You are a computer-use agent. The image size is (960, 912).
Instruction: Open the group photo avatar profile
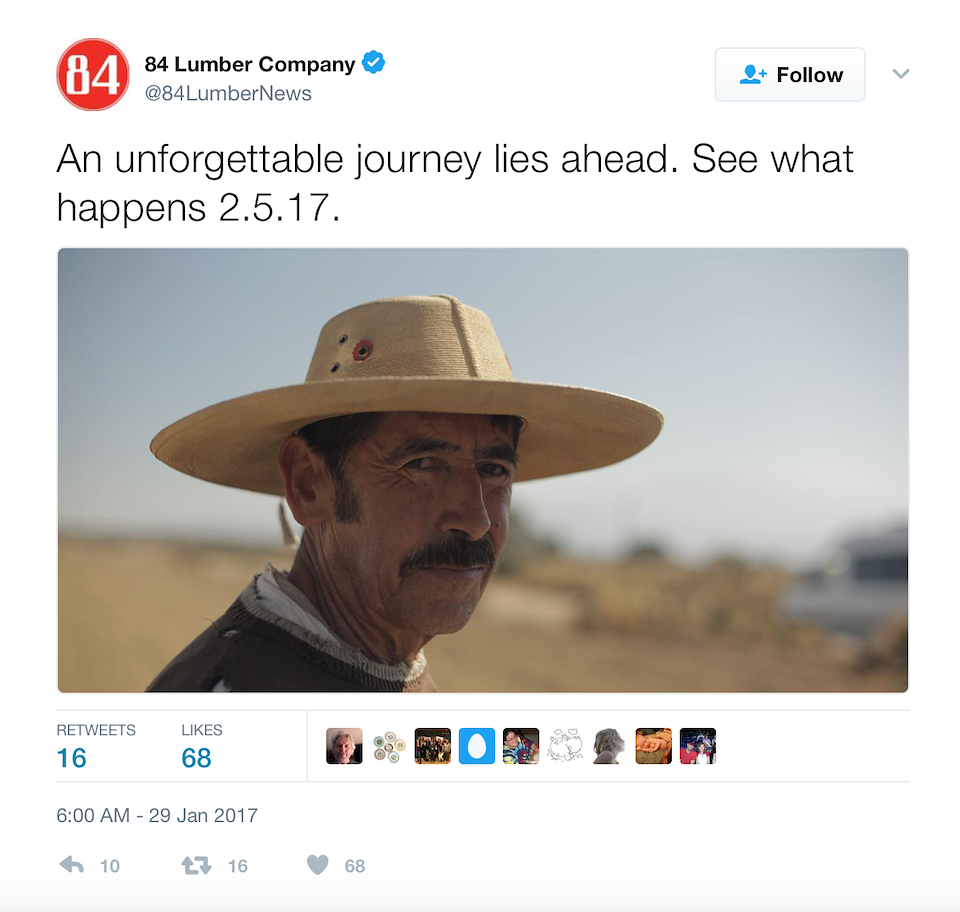(x=433, y=746)
